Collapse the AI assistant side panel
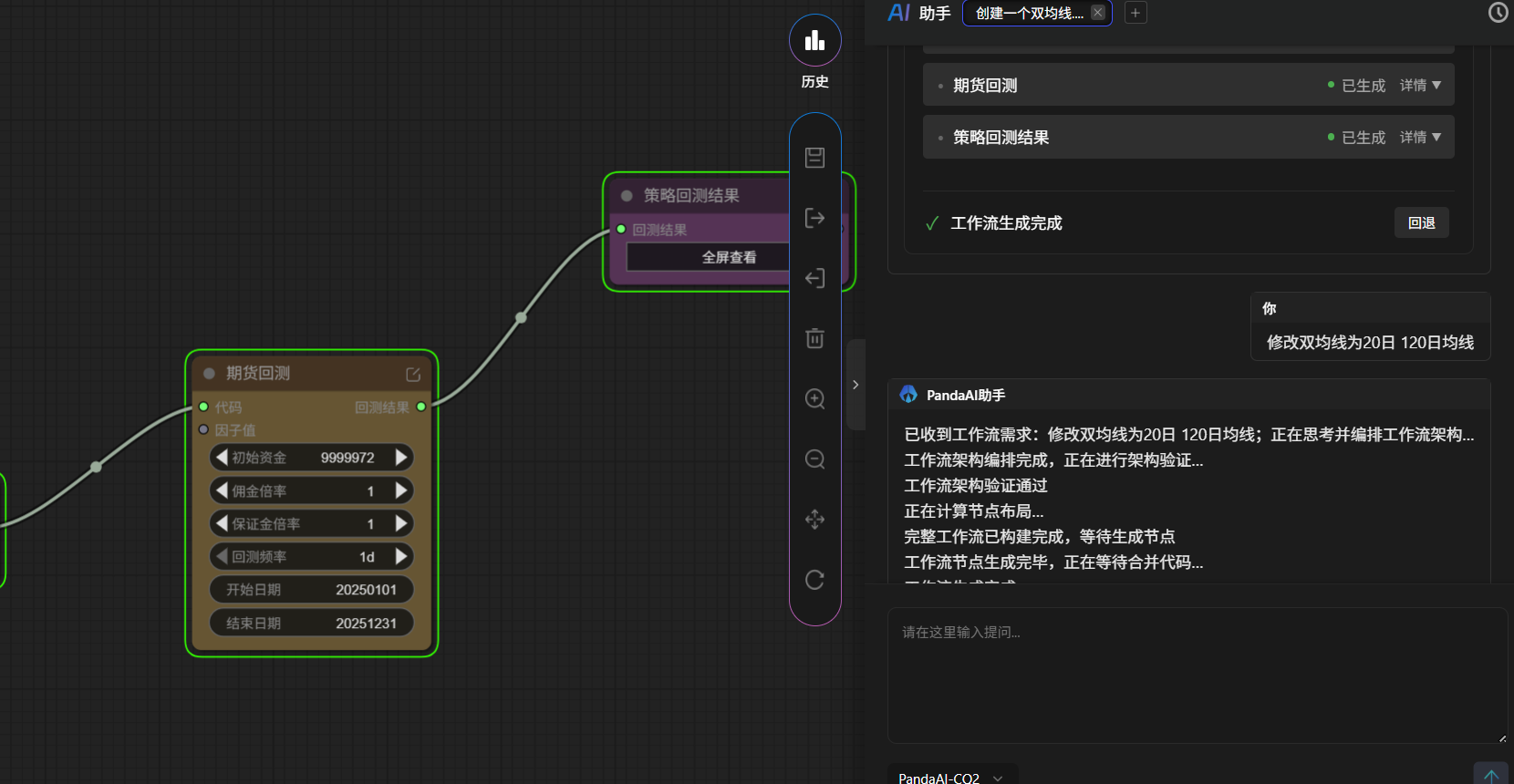The width and height of the screenshot is (1514, 784). click(856, 385)
